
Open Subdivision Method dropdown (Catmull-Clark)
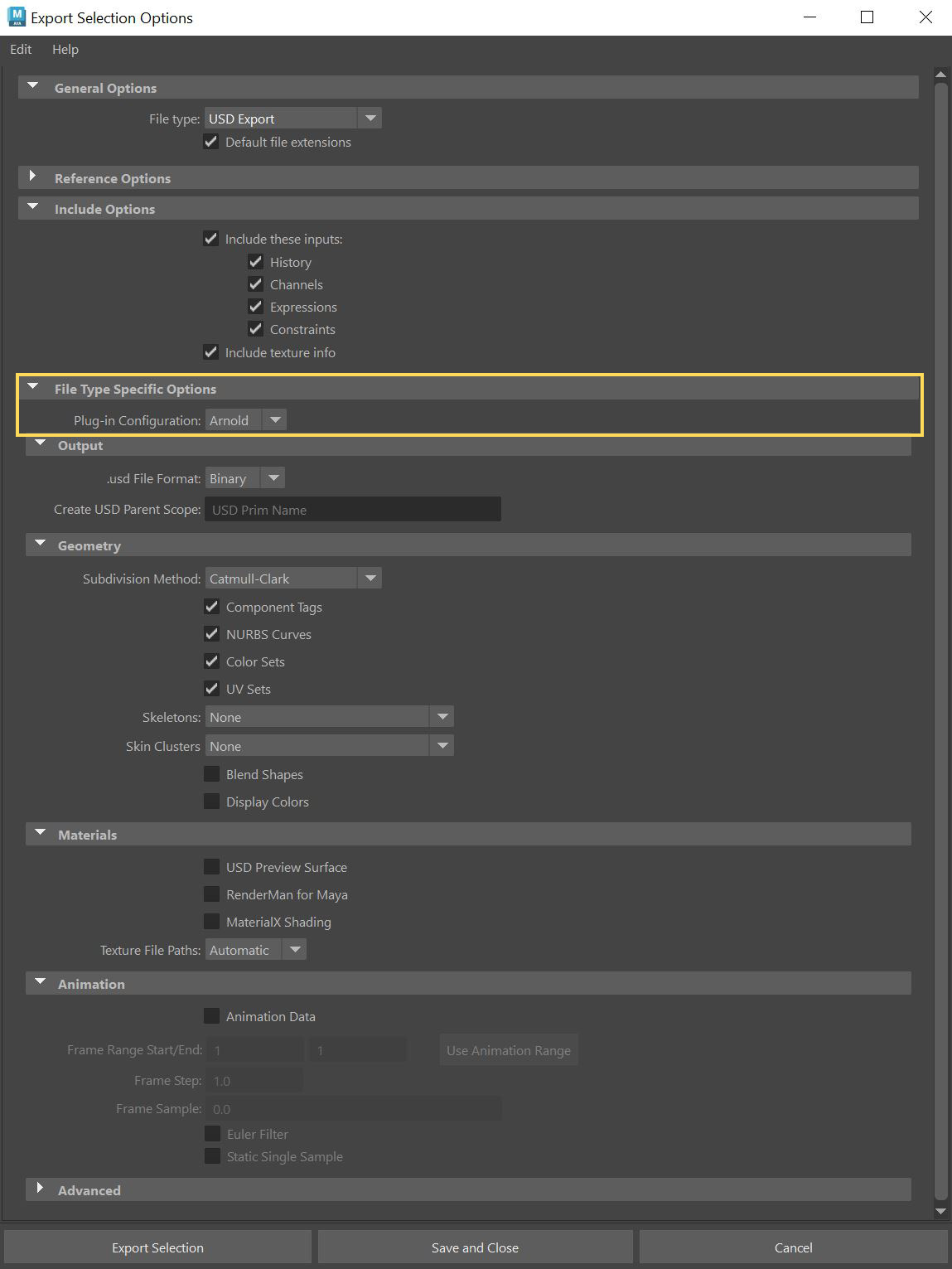(293, 579)
